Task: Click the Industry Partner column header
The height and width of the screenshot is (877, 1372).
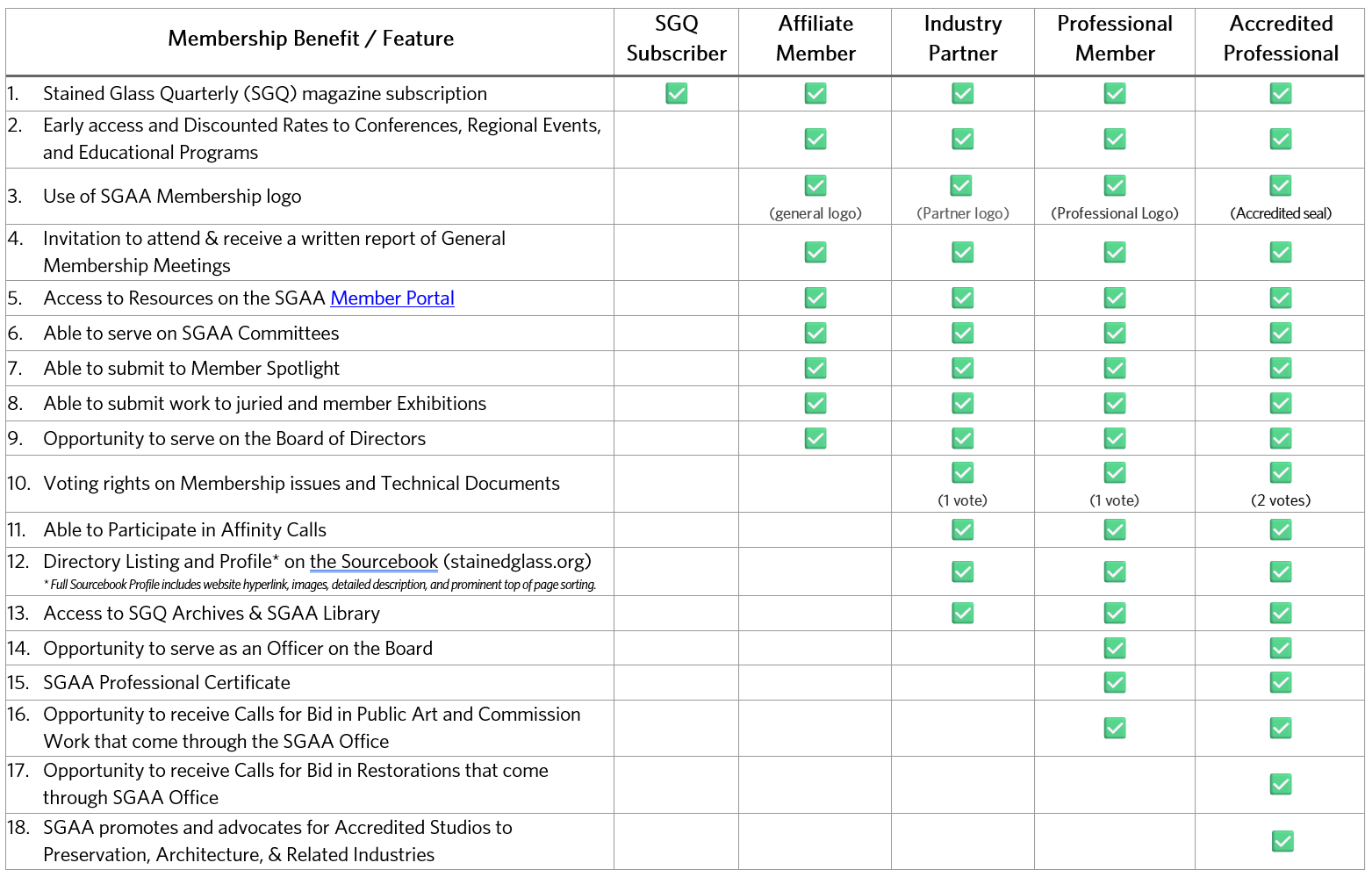Action: pyautogui.click(x=962, y=39)
